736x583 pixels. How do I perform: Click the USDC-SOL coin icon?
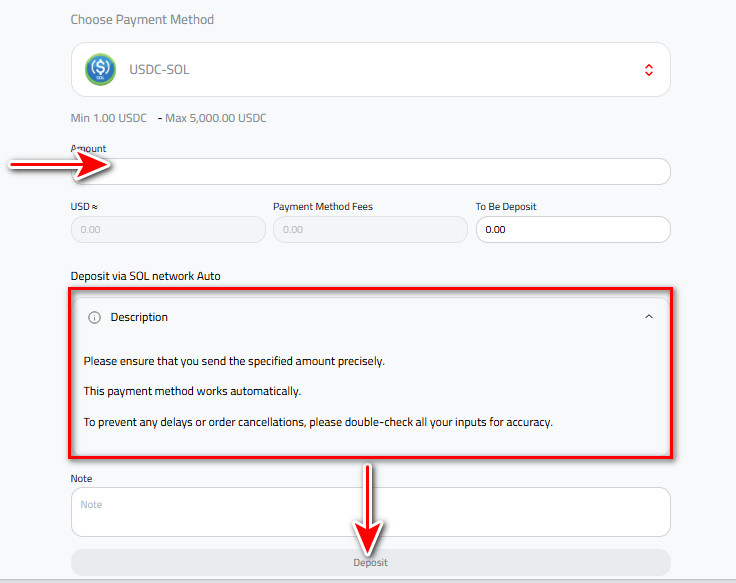pos(100,69)
